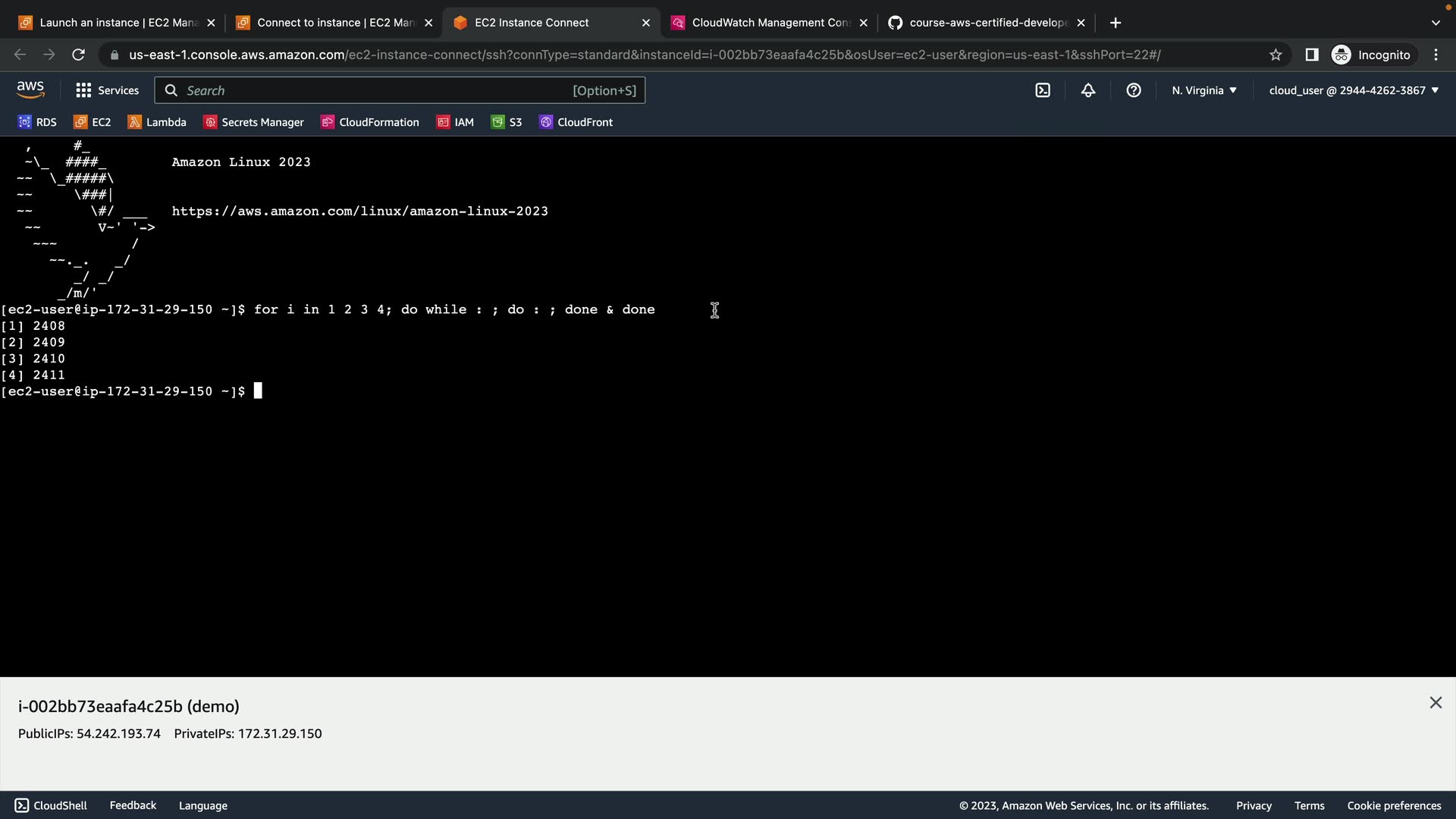The image size is (1456, 819).
Task: Open the notifications bell icon
Action: (x=1088, y=90)
